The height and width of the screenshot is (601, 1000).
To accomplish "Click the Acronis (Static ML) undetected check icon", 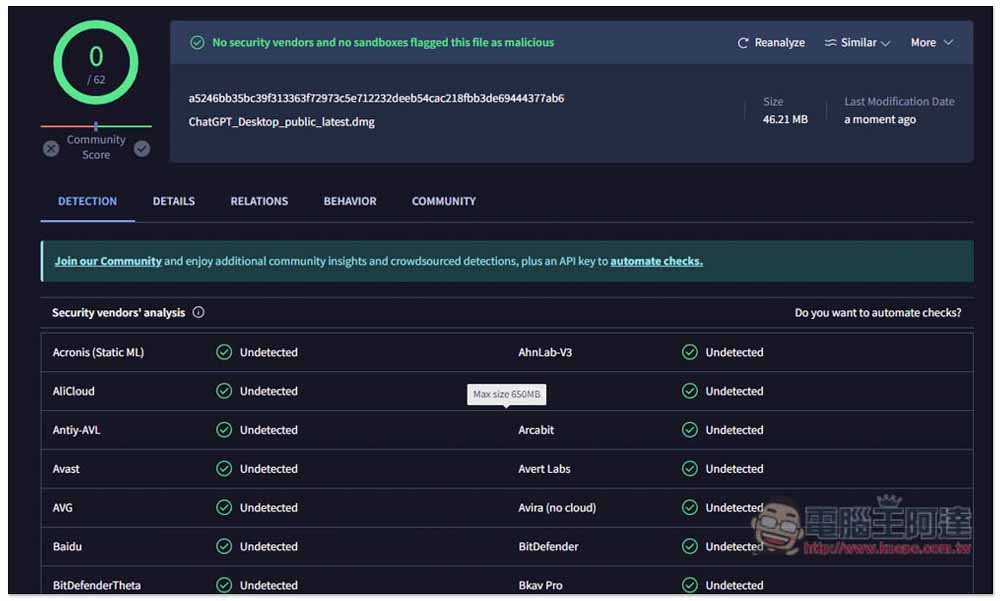I will pyautogui.click(x=224, y=352).
